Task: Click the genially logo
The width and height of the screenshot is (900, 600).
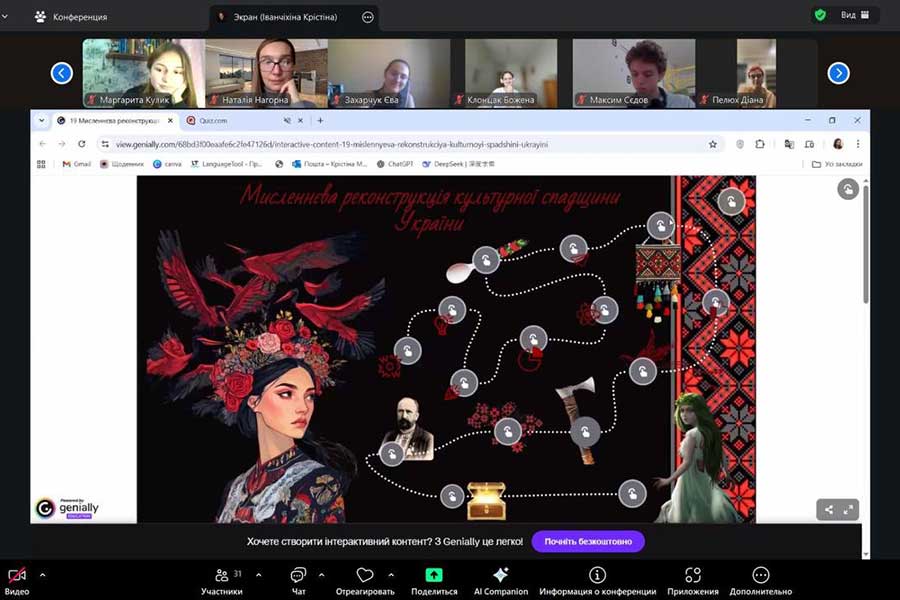Action: (68, 508)
